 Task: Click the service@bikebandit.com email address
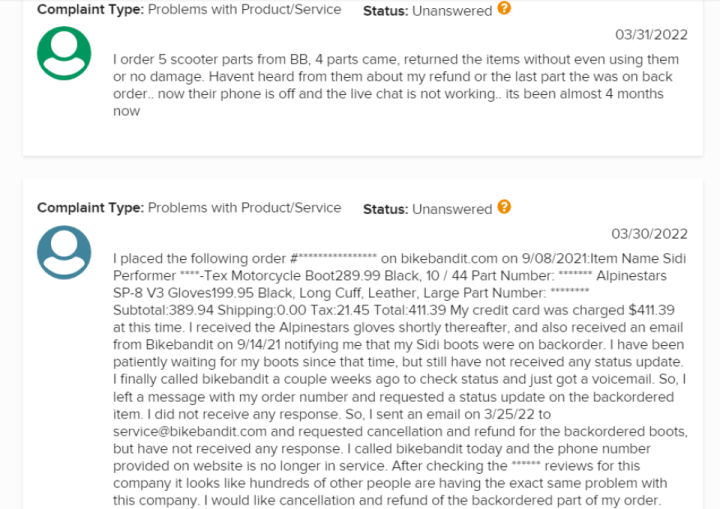pos(190,432)
